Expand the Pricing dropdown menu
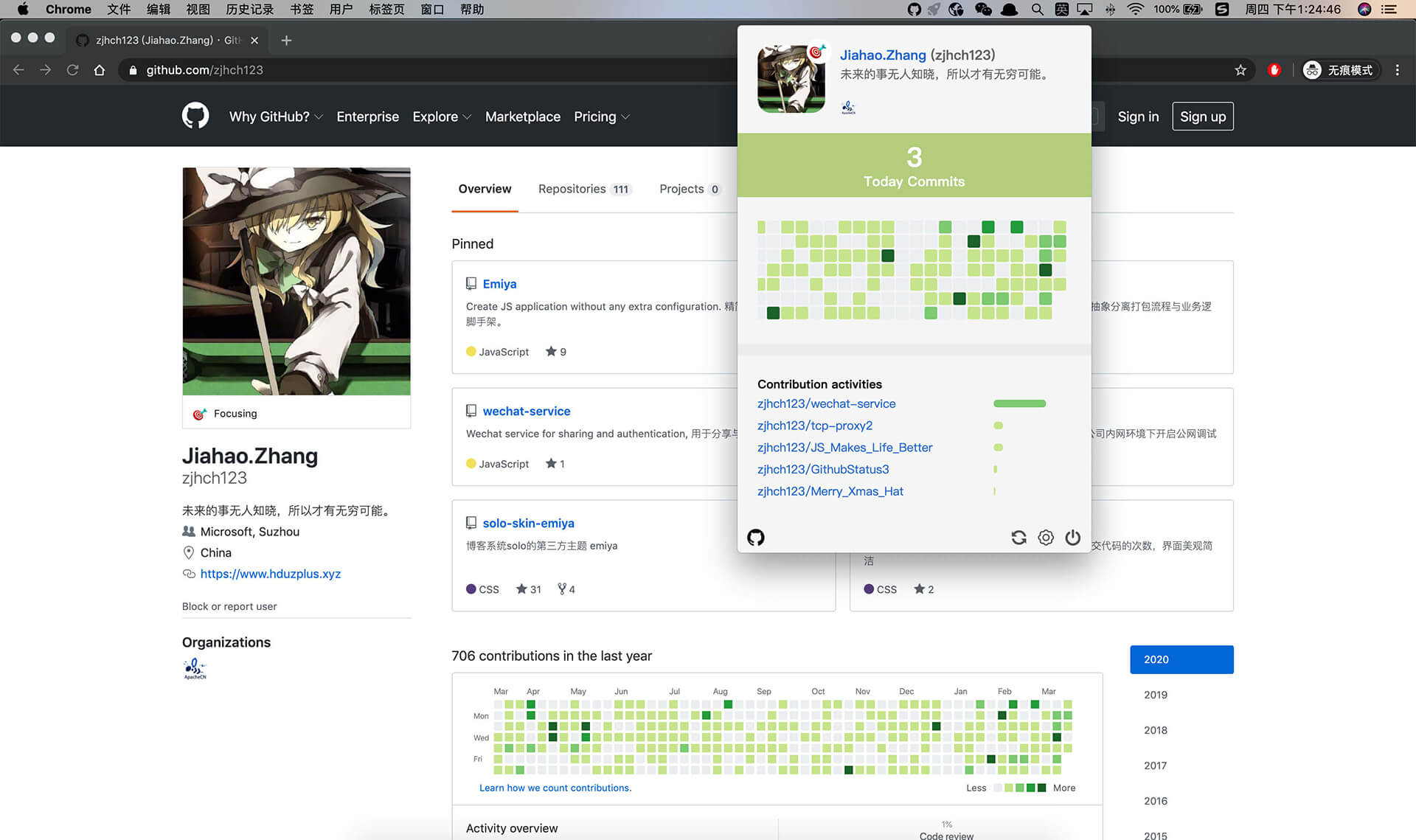 pos(601,117)
